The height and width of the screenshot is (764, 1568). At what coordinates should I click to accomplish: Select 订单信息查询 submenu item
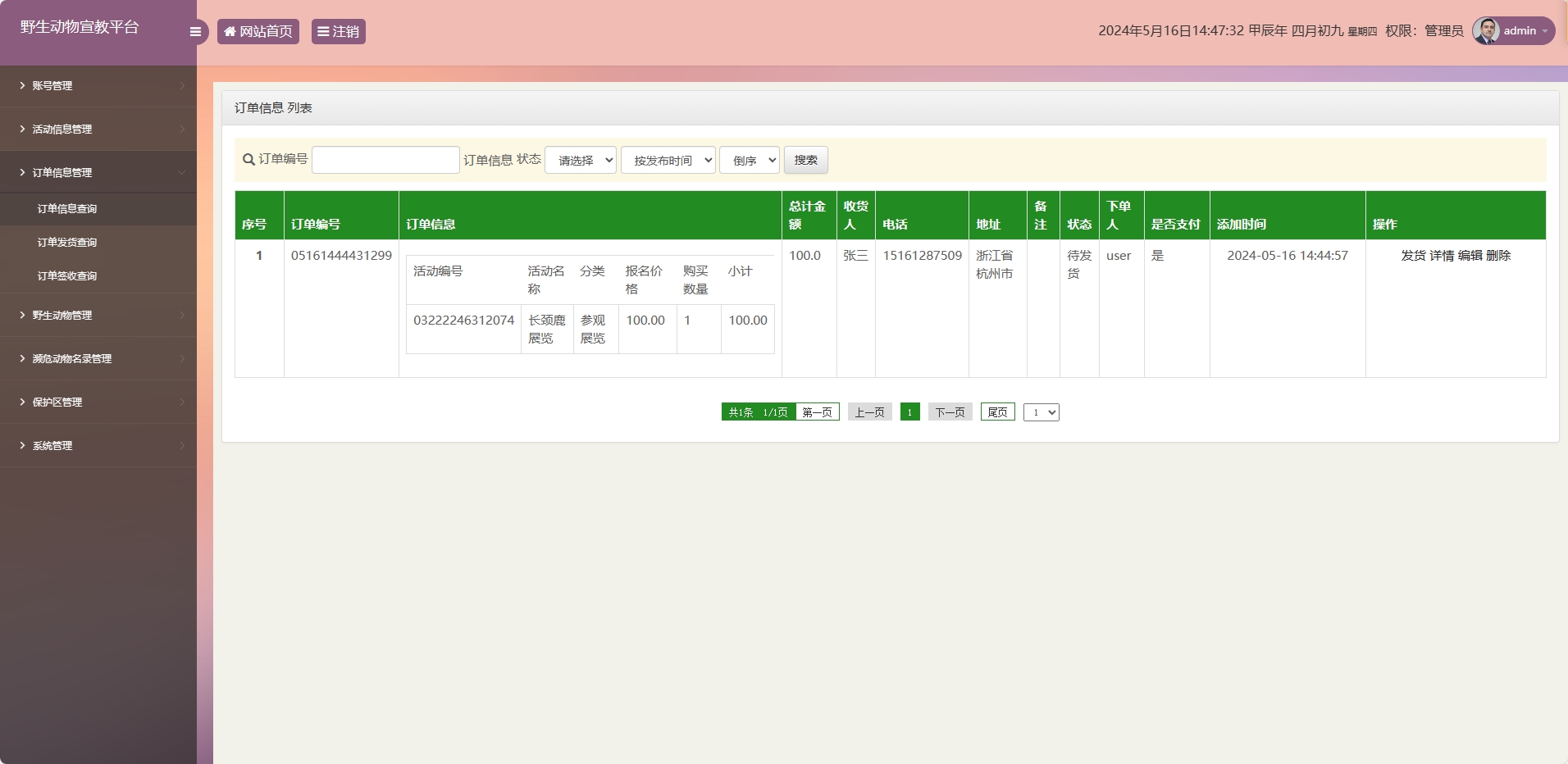pyautogui.click(x=67, y=209)
